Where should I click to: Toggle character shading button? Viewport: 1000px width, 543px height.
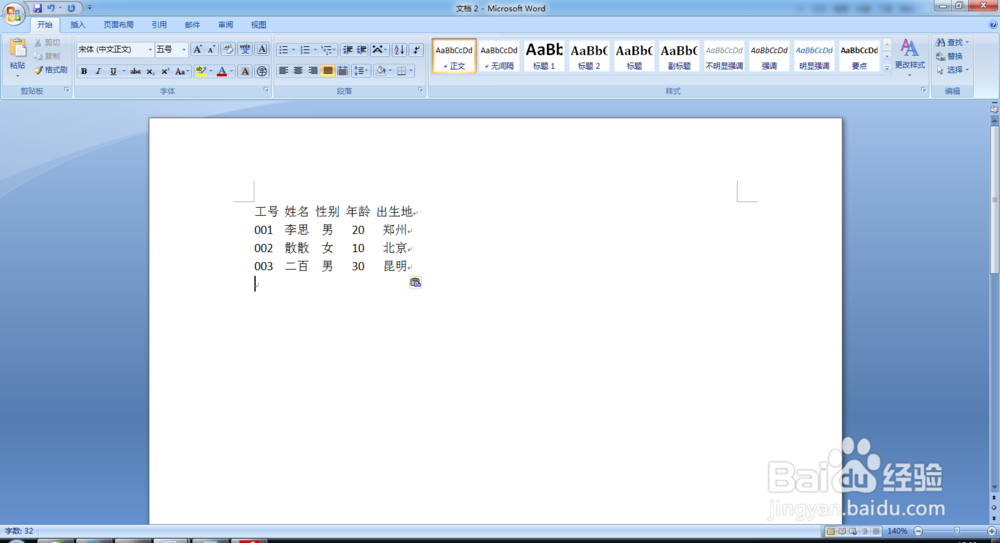pos(245,71)
